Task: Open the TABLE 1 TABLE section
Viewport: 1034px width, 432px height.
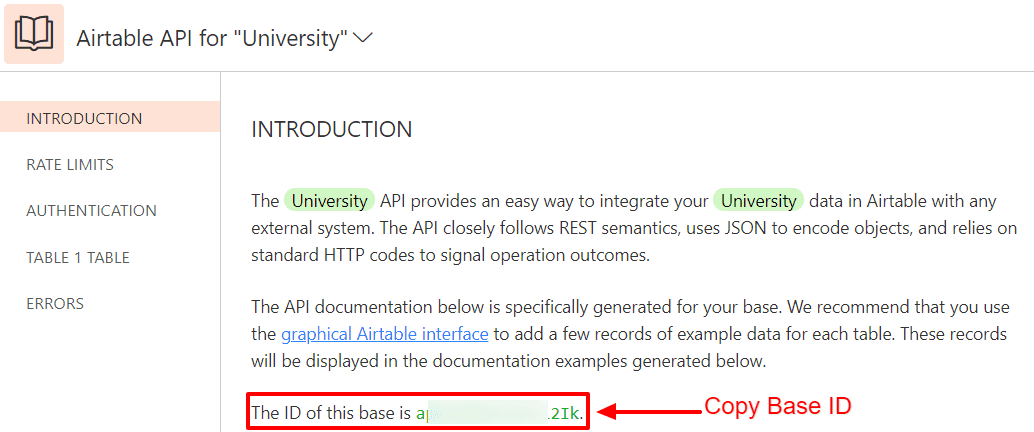Action: coord(78,257)
